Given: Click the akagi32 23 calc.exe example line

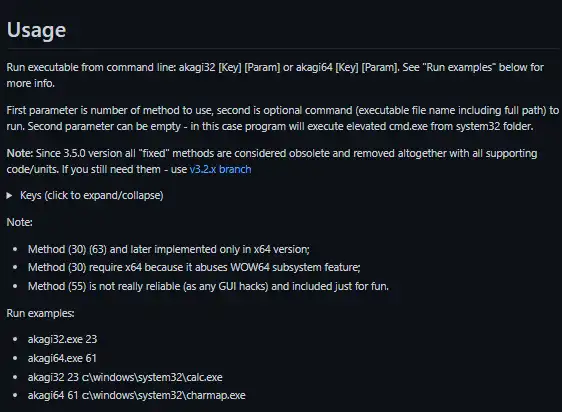Looking at the screenshot, I should (125, 377).
